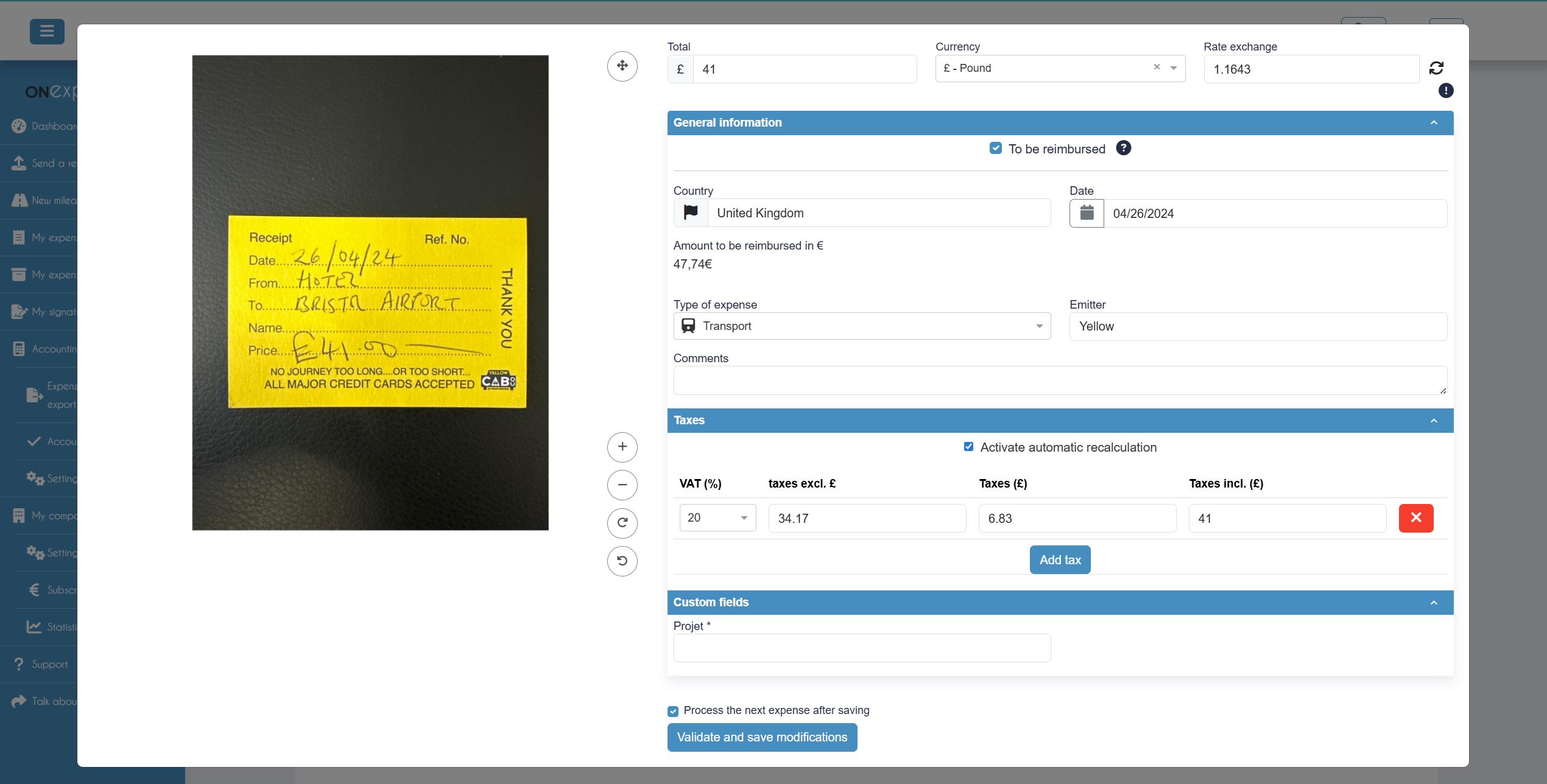Viewport: 1547px width, 784px height.
Task: Click the reimbursement help question icon
Action: 1123,149
